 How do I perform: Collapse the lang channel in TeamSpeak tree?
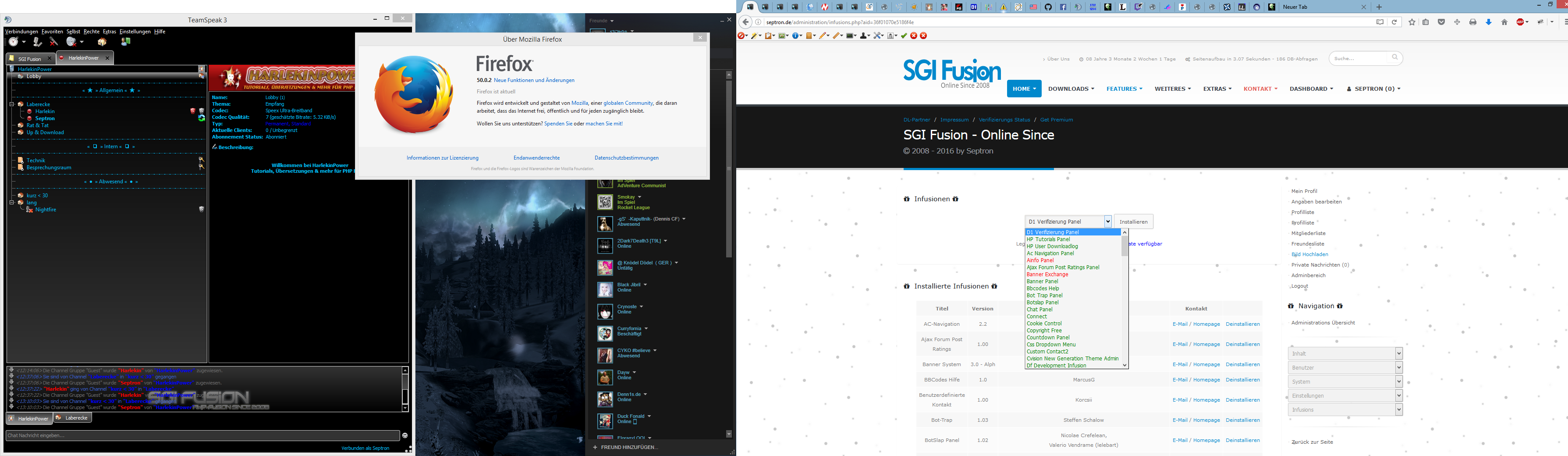pyautogui.click(x=11, y=203)
